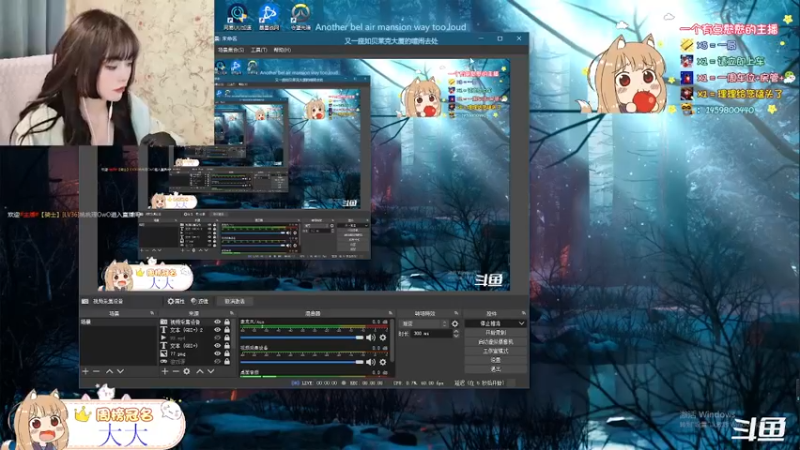Remove the scene with the minus icon
The image size is (800, 450).
tap(96, 371)
